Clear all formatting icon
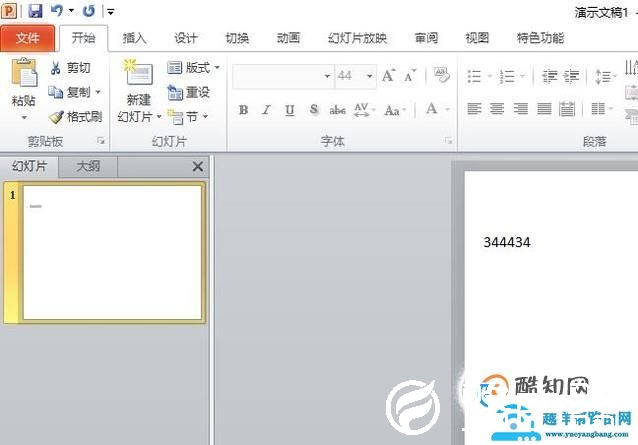The image size is (638, 445). (441, 75)
